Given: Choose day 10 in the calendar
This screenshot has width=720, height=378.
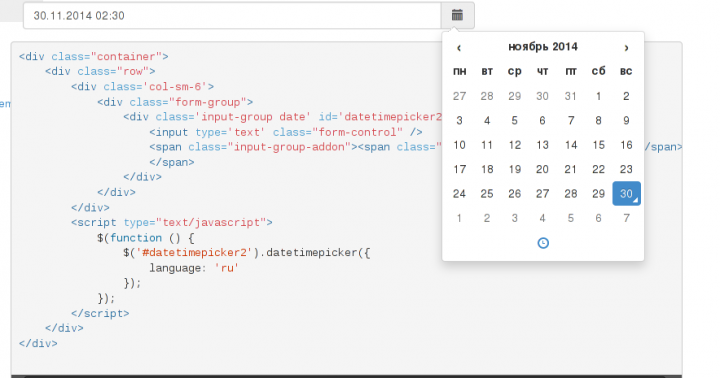Looking at the screenshot, I should [459, 145].
